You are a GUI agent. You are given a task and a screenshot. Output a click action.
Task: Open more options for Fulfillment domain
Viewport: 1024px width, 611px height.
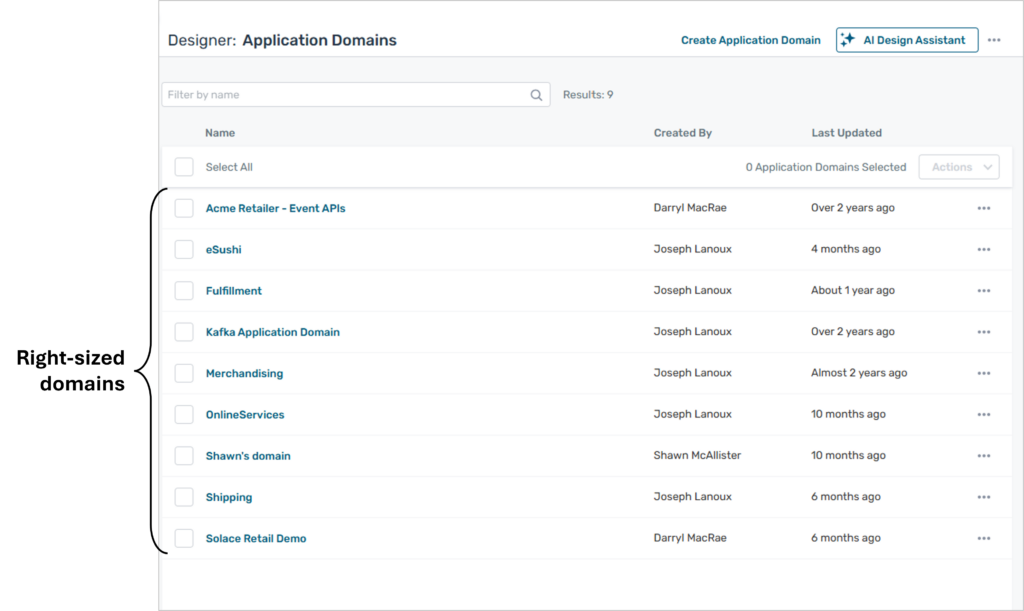pos(983,291)
